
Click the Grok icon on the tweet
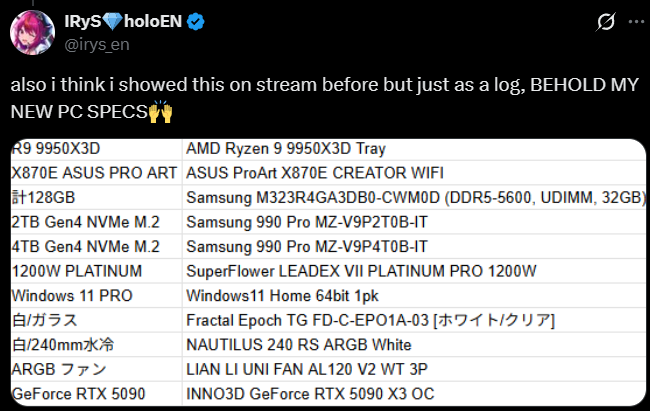click(x=605, y=20)
